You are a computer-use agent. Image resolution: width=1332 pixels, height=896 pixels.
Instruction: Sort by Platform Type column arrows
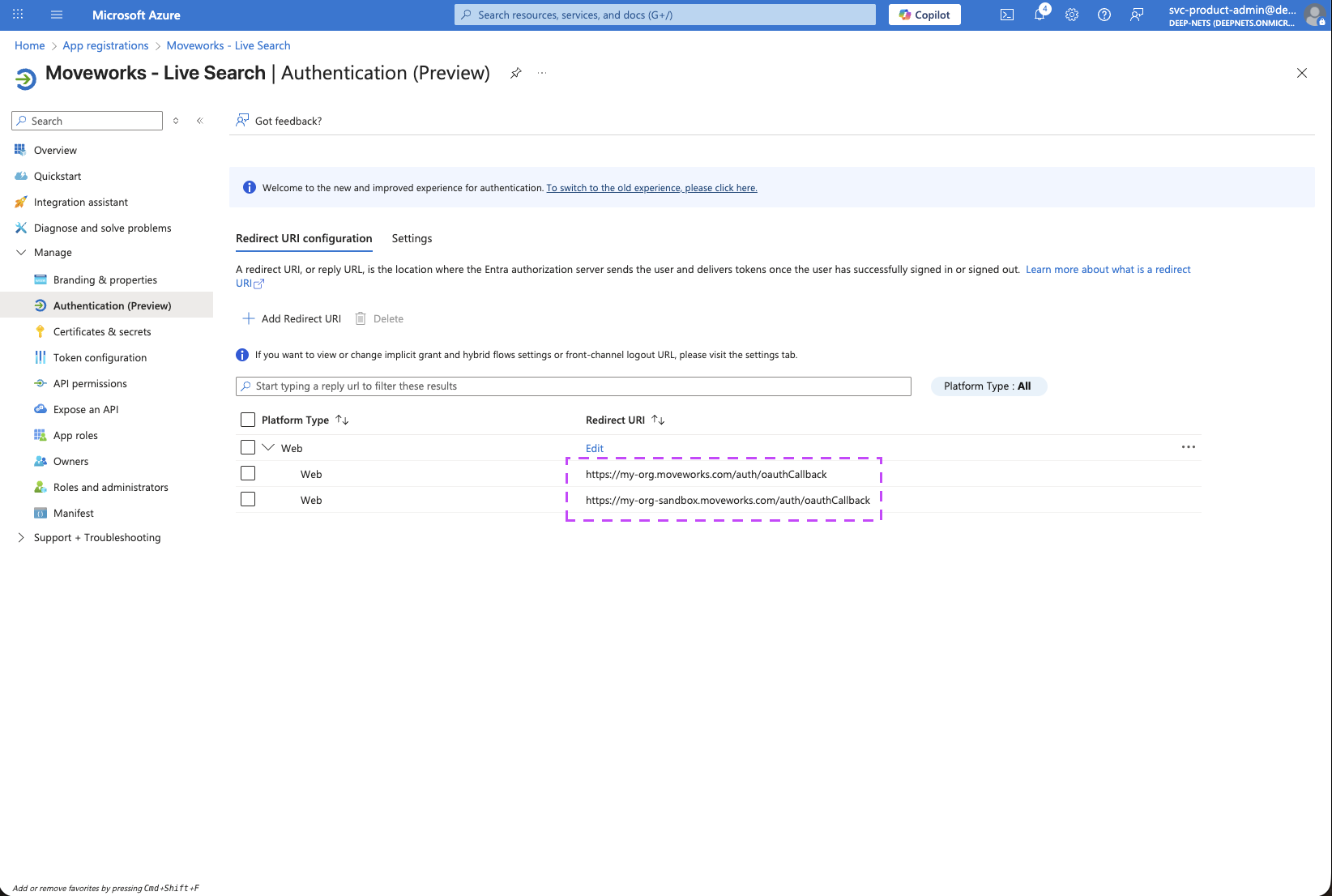tap(342, 420)
